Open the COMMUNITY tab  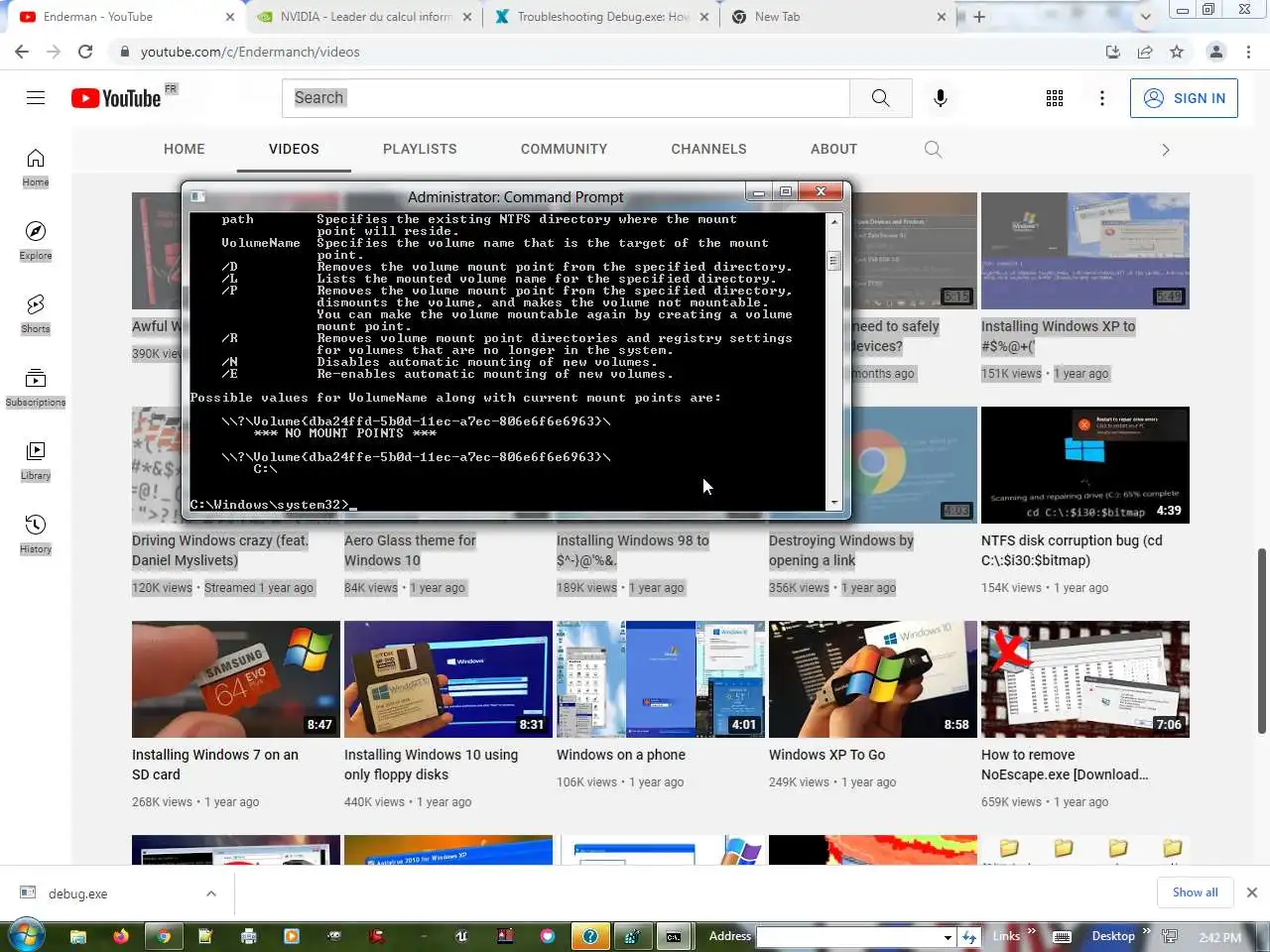coord(564,149)
